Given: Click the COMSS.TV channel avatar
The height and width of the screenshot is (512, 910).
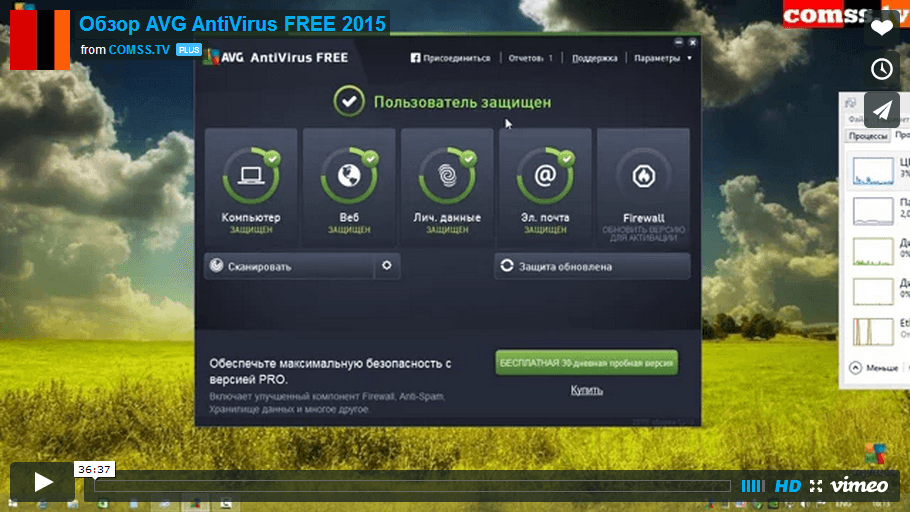Looking at the screenshot, I should (x=40, y=40).
